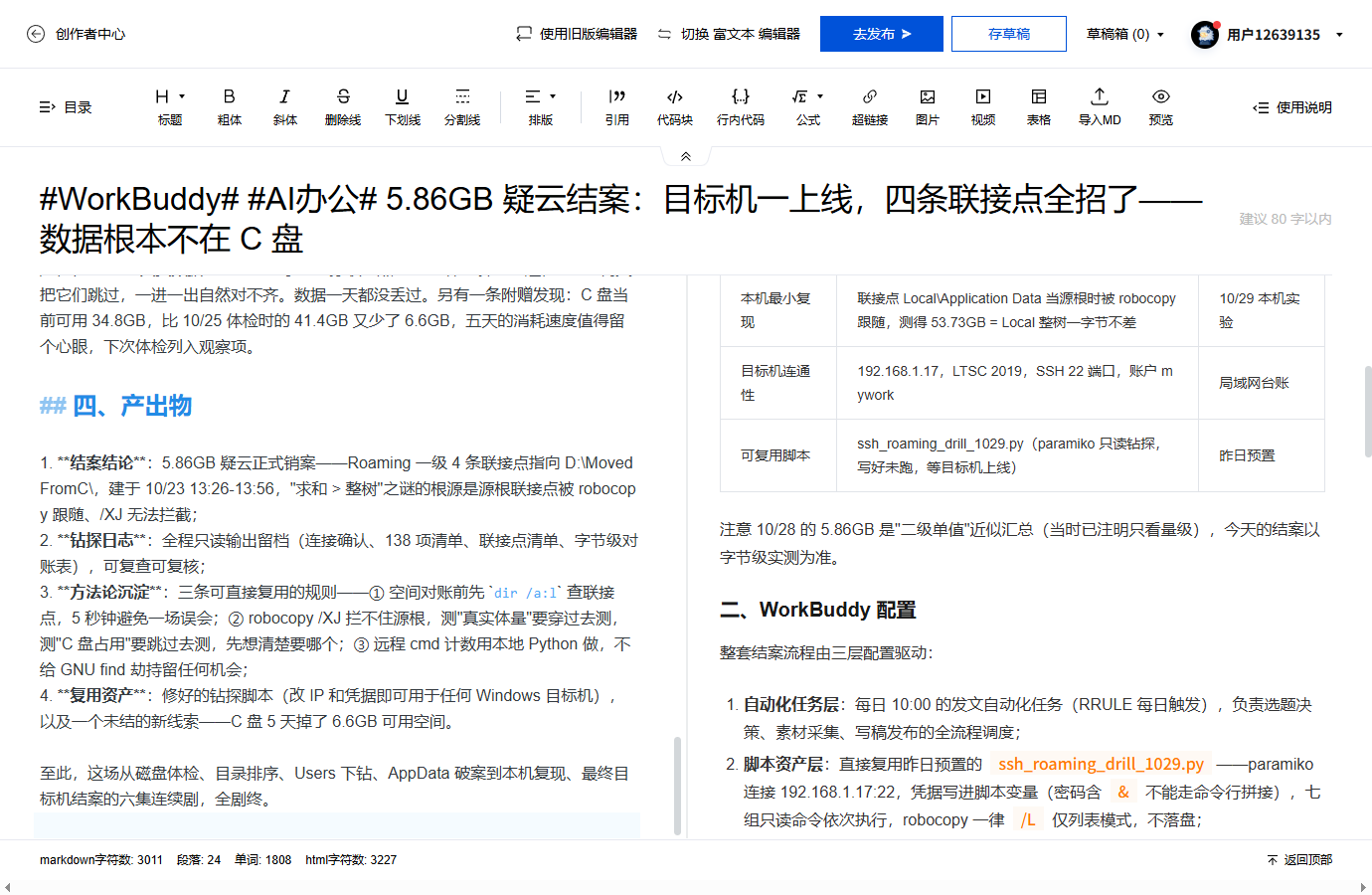This screenshot has width=1372, height=895.
Task: Click the 去发布 publish button
Action: tap(882, 34)
